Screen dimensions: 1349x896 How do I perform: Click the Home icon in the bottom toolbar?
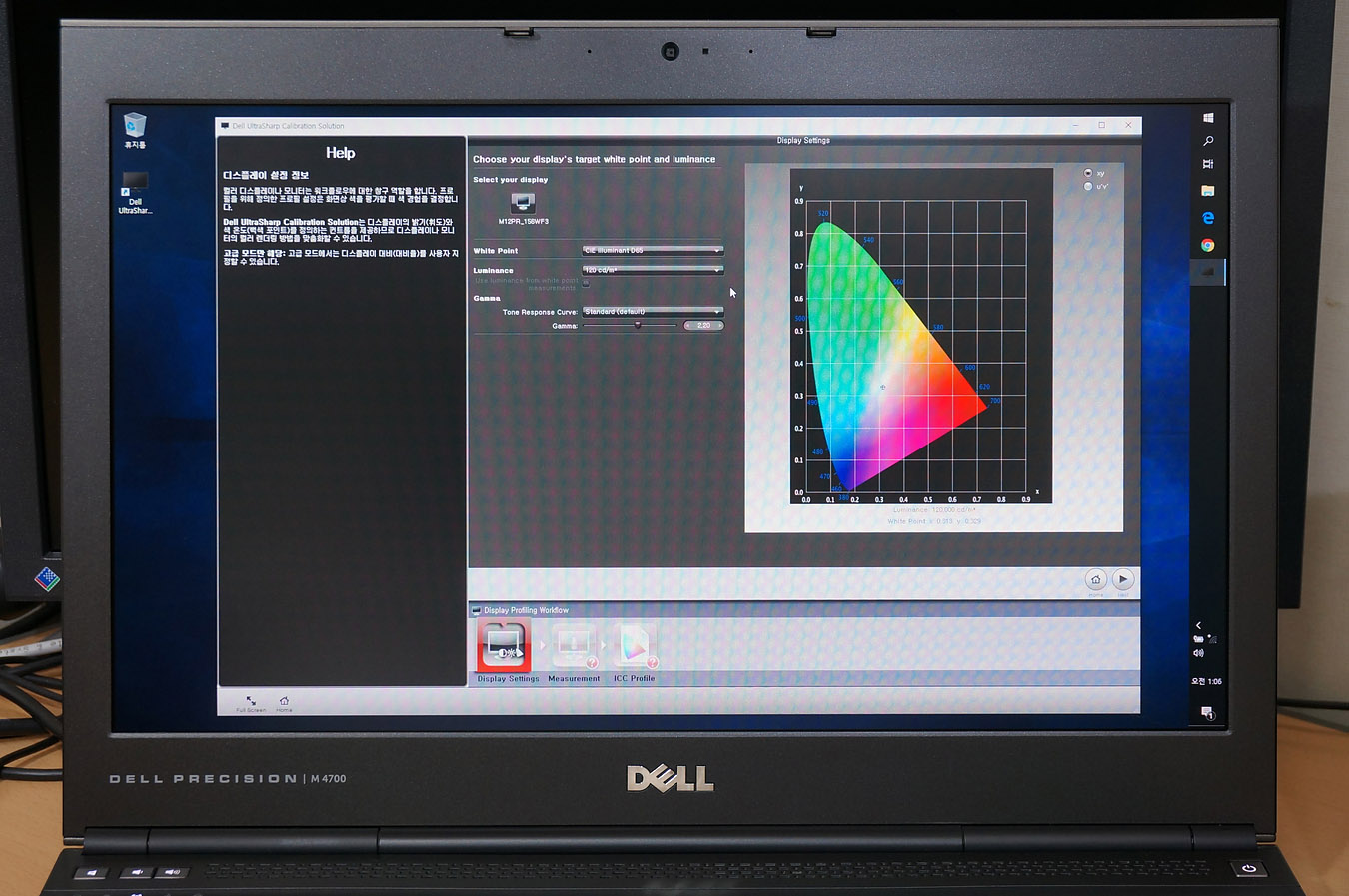point(284,701)
